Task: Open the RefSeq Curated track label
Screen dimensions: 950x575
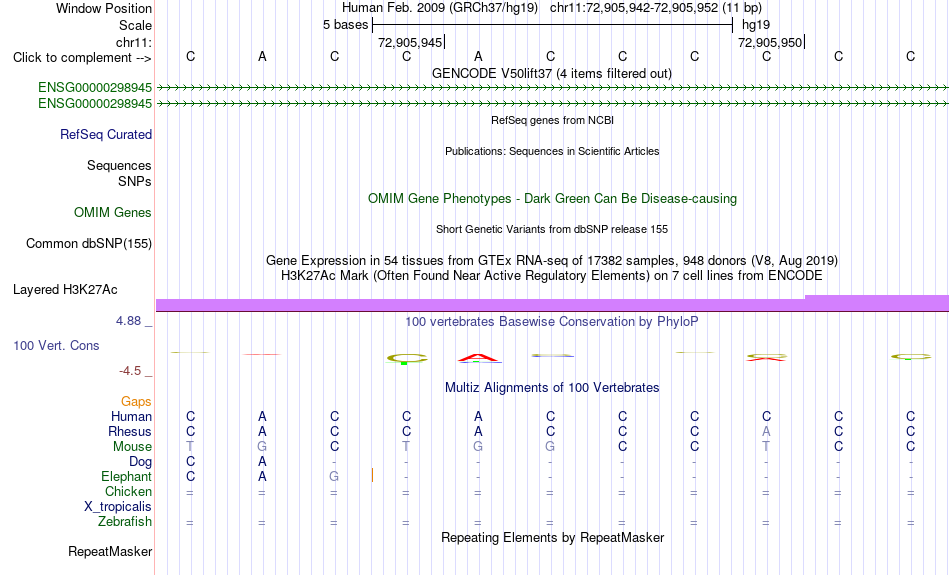Action: coord(106,135)
